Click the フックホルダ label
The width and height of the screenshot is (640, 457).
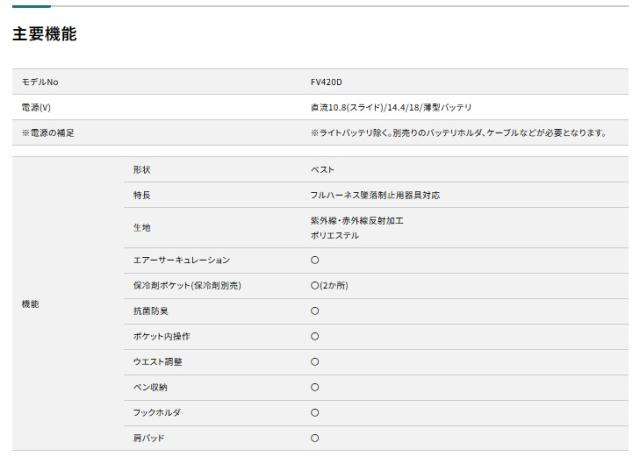coord(157,413)
